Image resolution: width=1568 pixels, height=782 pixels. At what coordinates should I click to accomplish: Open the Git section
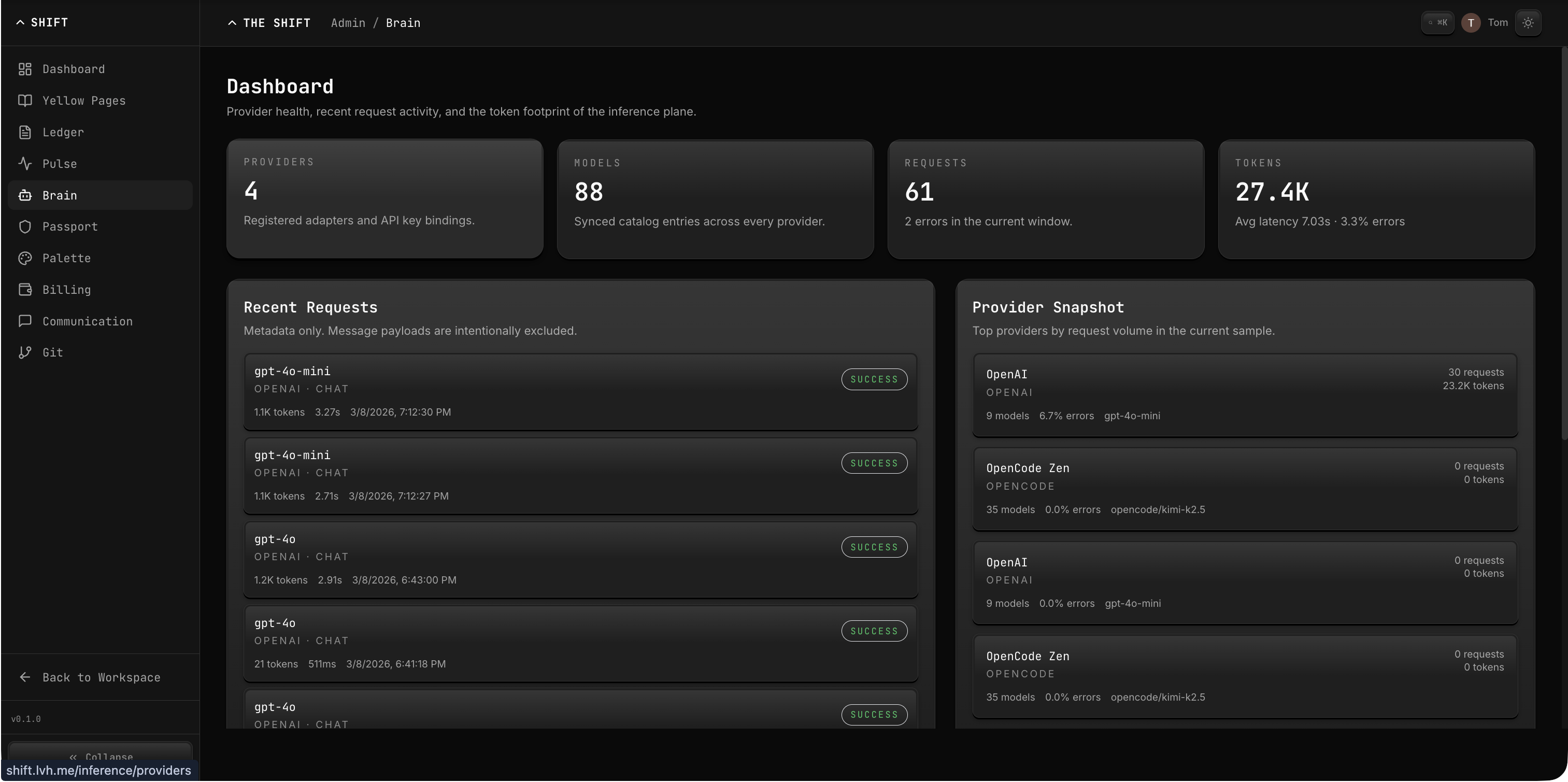pos(52,352)
